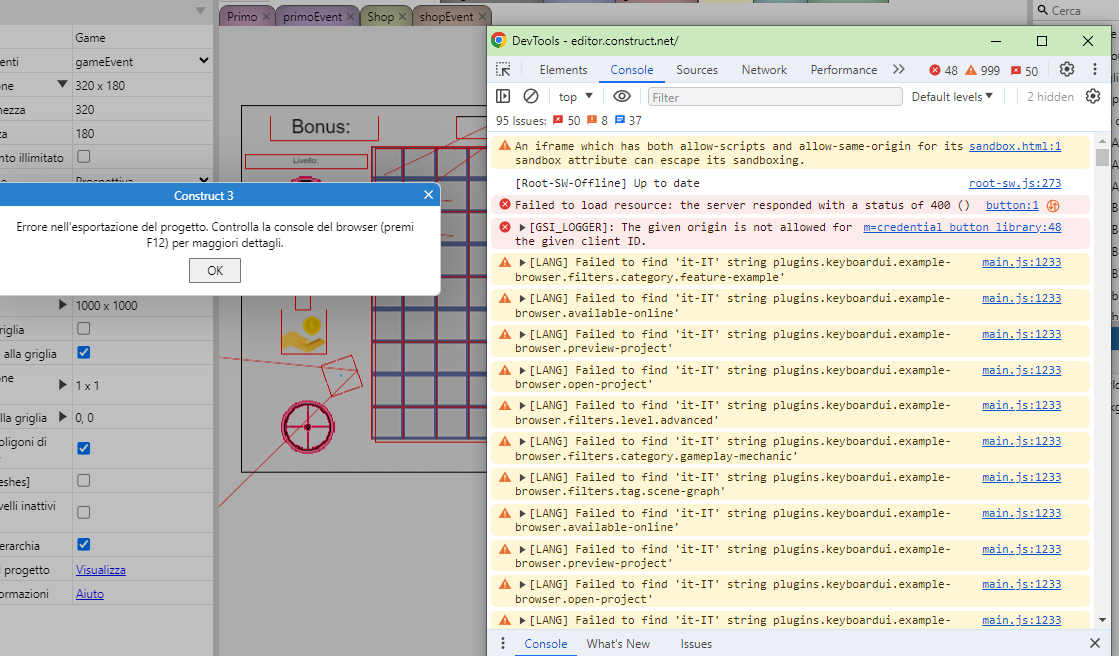This screenshot has width=1119, height=656.
Task: Expand the 'category.feature-example' LANG warning
Action: pos(522,262)
